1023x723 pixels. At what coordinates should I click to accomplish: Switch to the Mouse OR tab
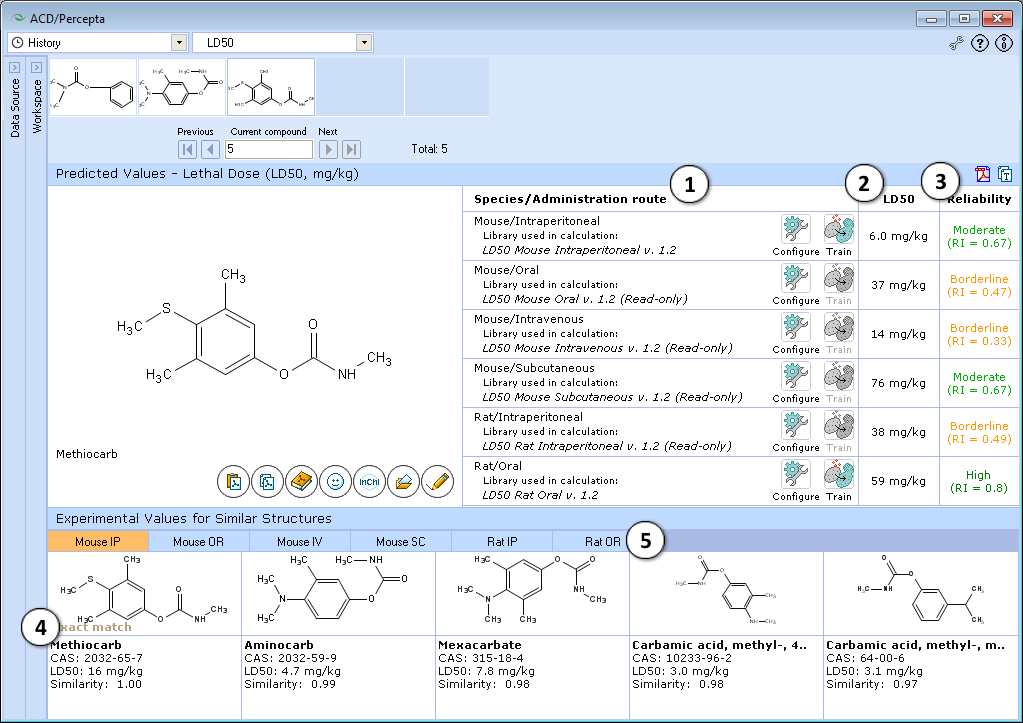coord(198,542)
